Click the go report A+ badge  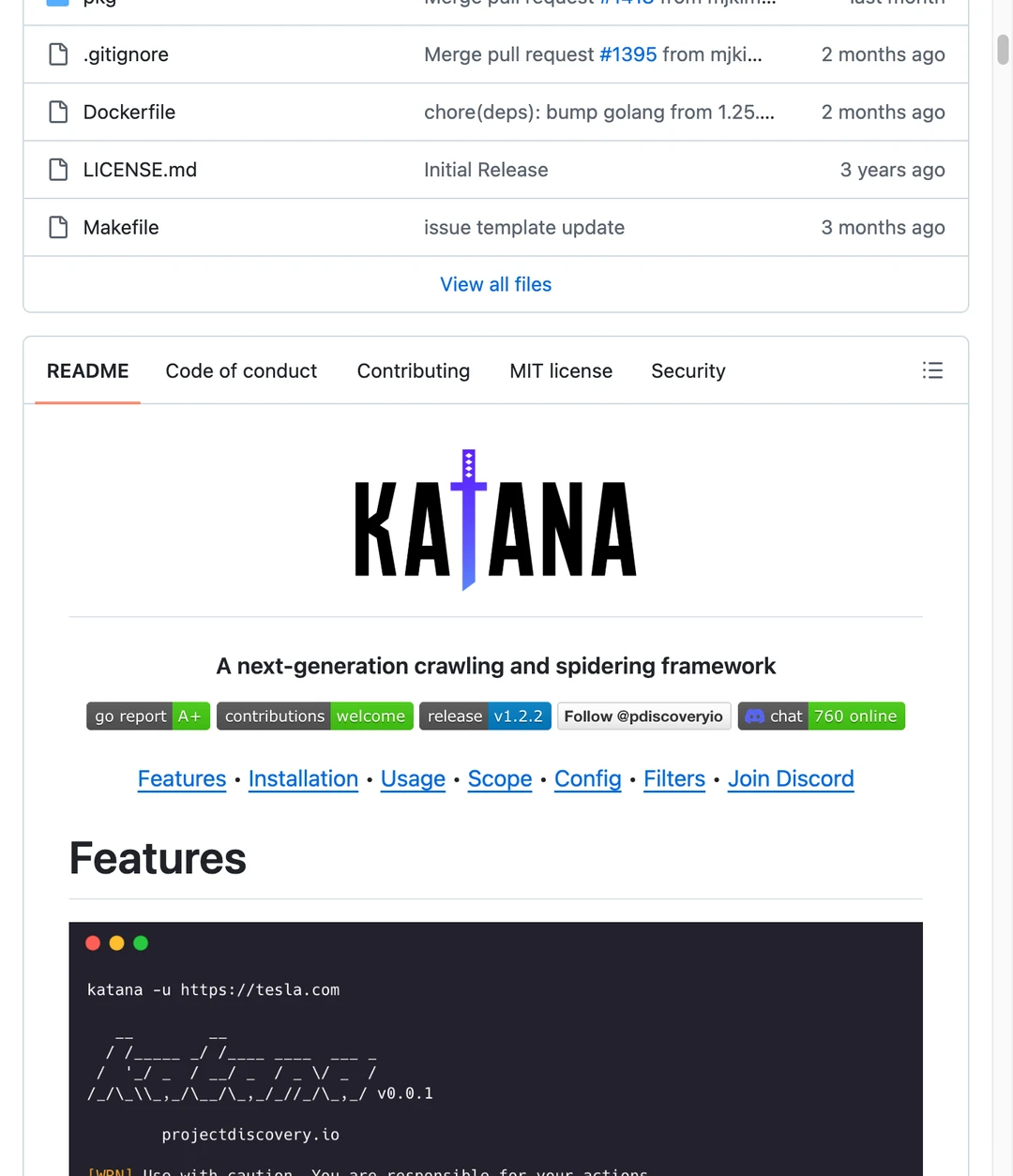(147, 716)
